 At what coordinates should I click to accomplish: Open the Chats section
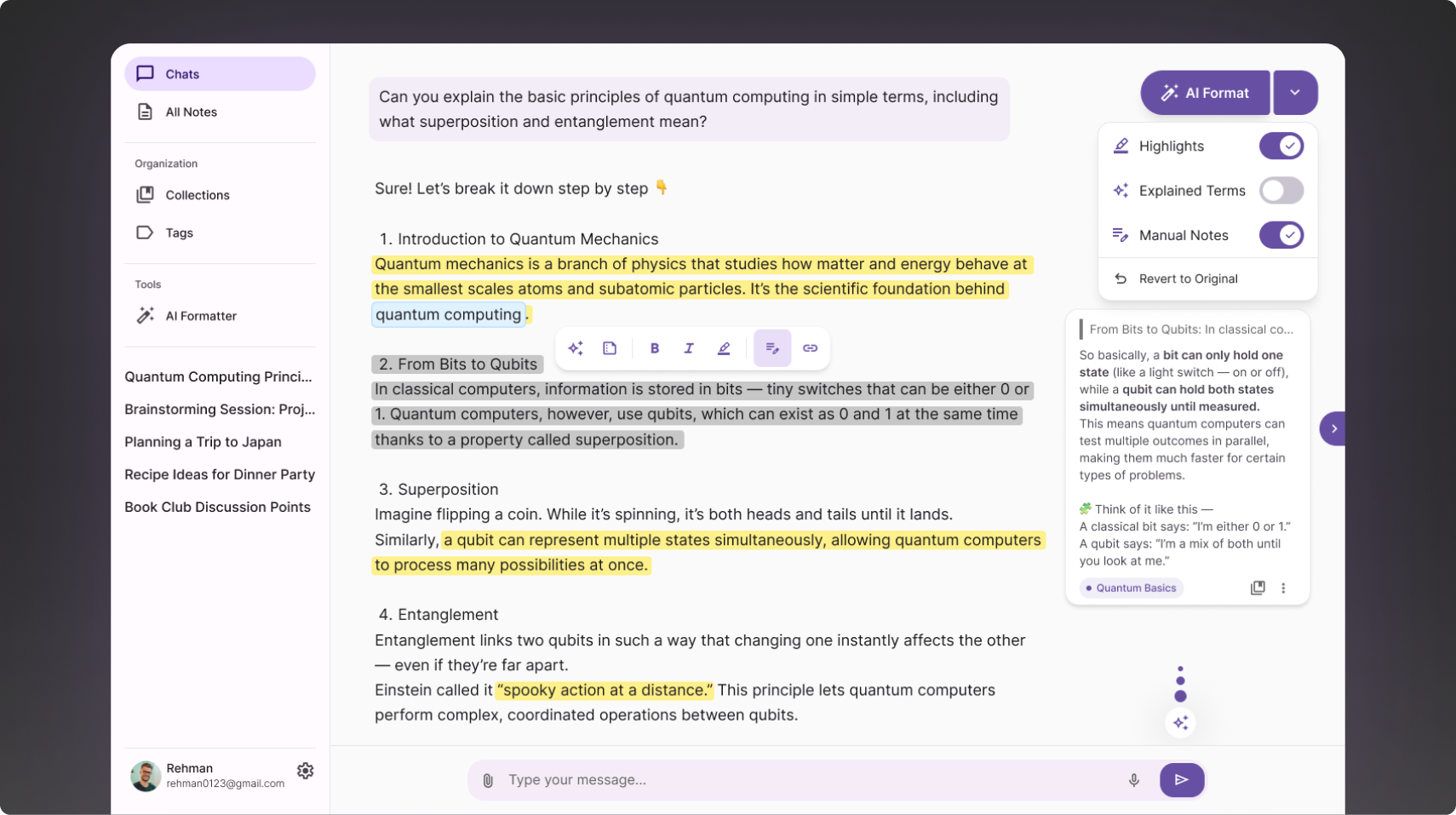pyautogui.click(x=220, y=74)
